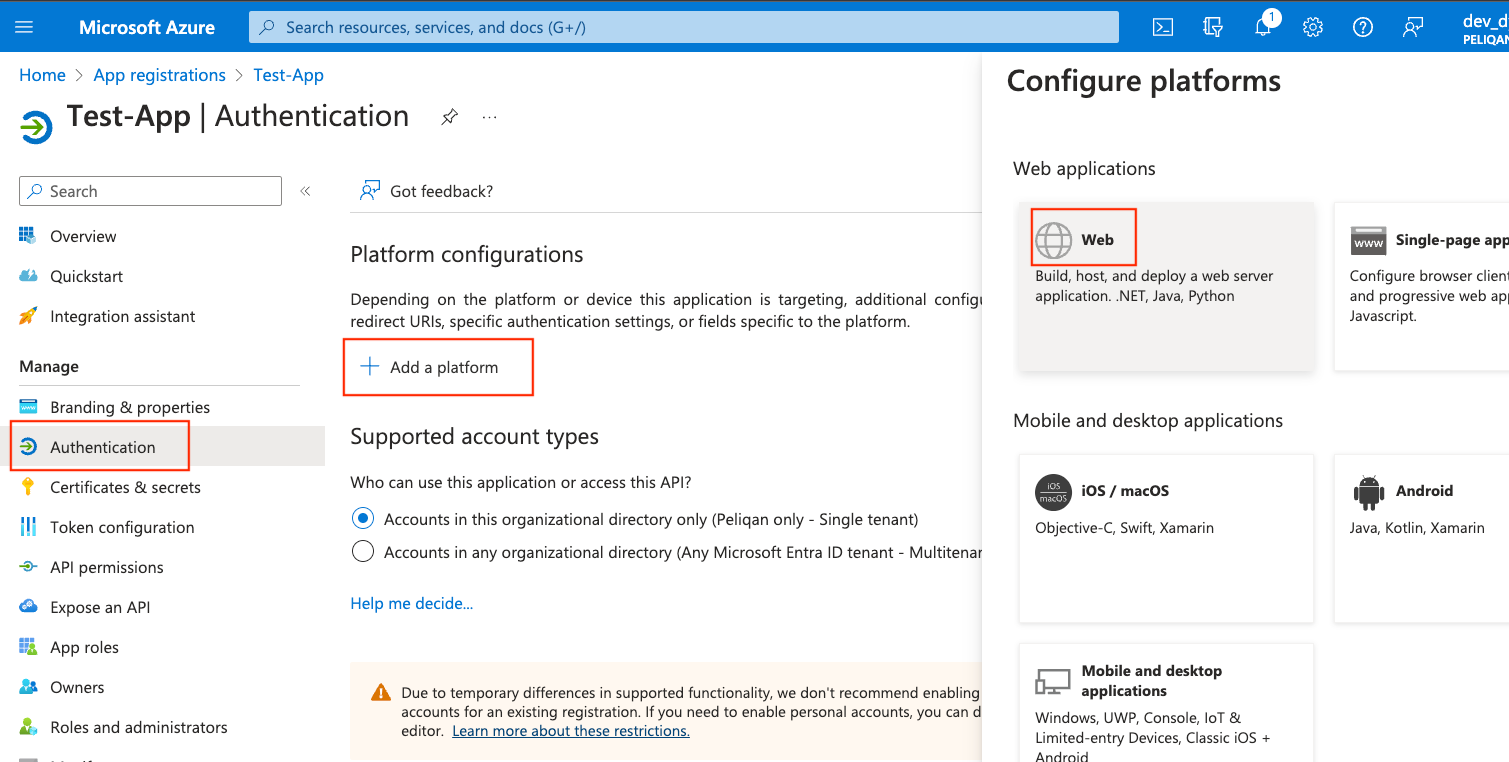Select single tenant organizational directory radio

tap(363, 519)
